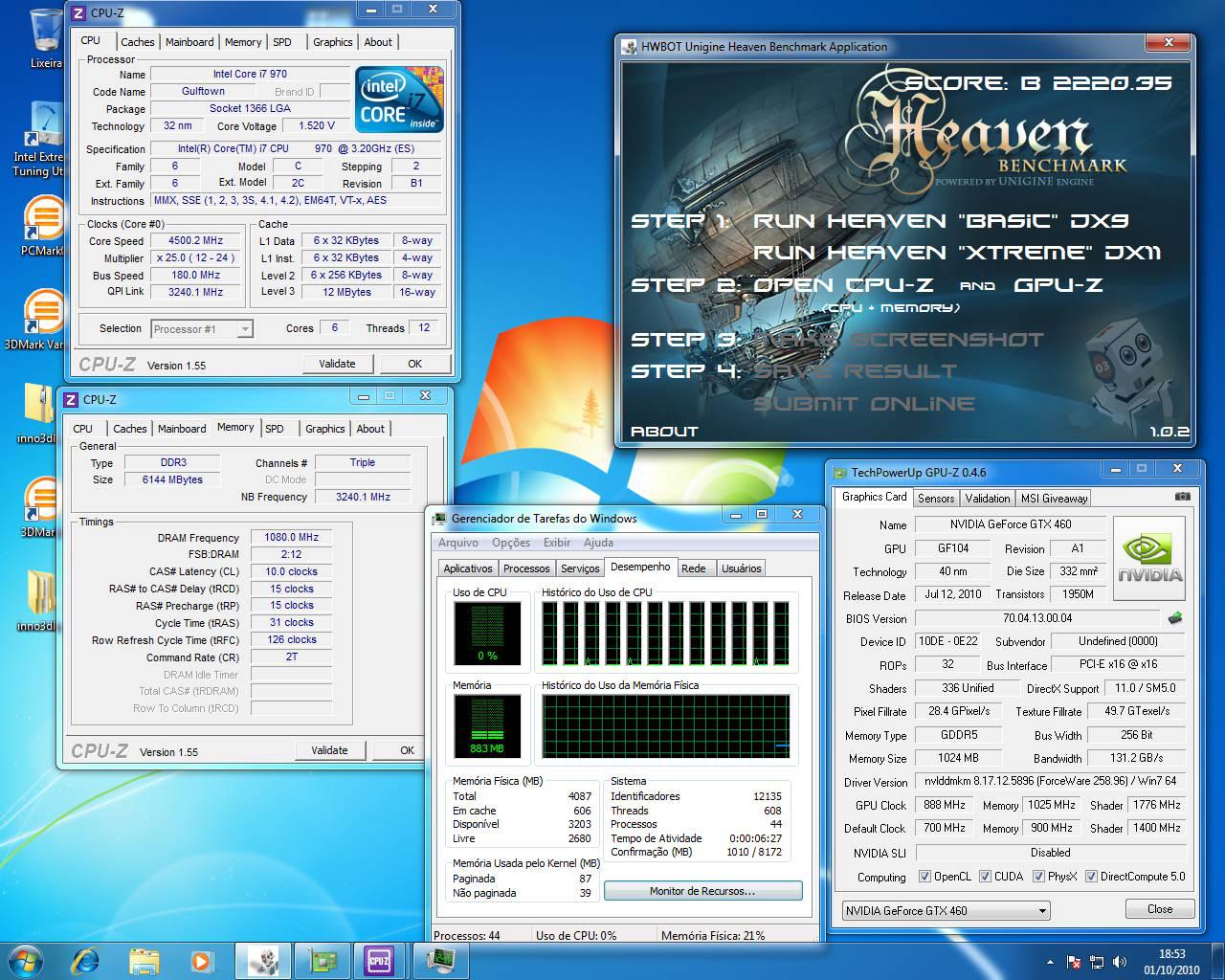Screen dimensions: 1225x980
Task: Open the Arquivo menu in Task Manager
Action: 458,543
